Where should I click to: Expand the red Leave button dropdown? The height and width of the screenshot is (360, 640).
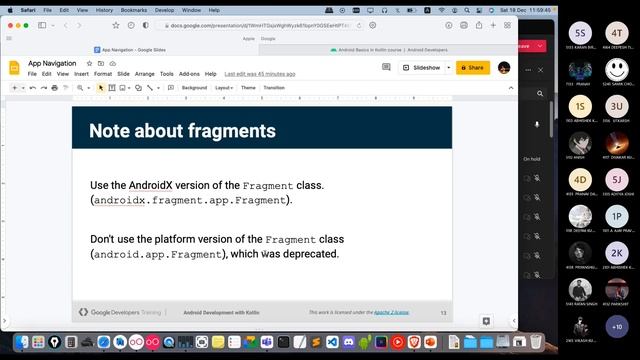(x=540, y=46)
